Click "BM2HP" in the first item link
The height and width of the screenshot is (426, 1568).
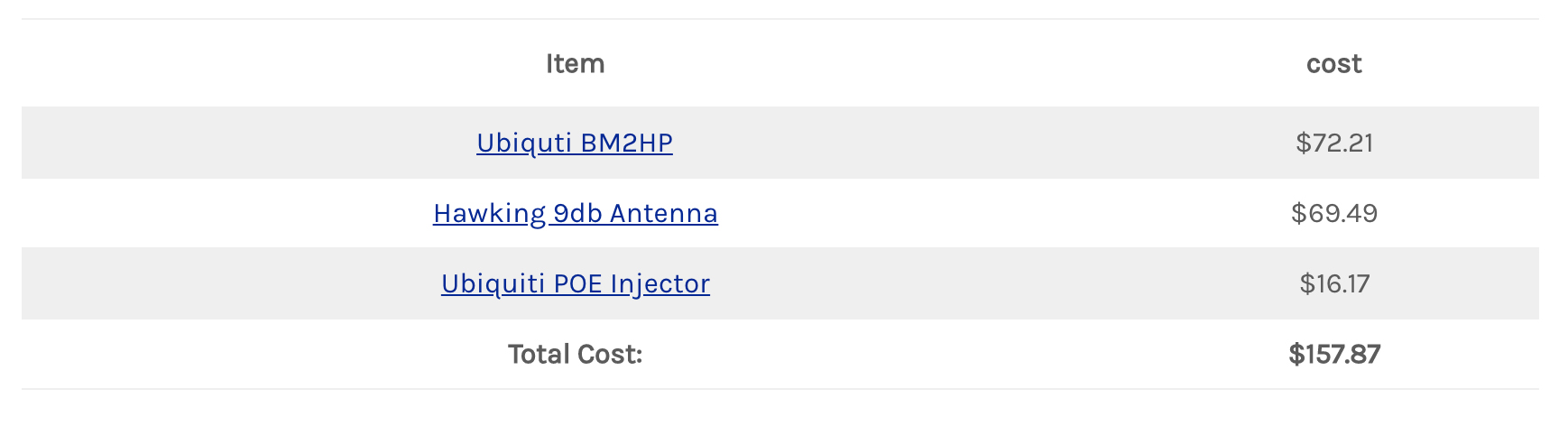626,143
